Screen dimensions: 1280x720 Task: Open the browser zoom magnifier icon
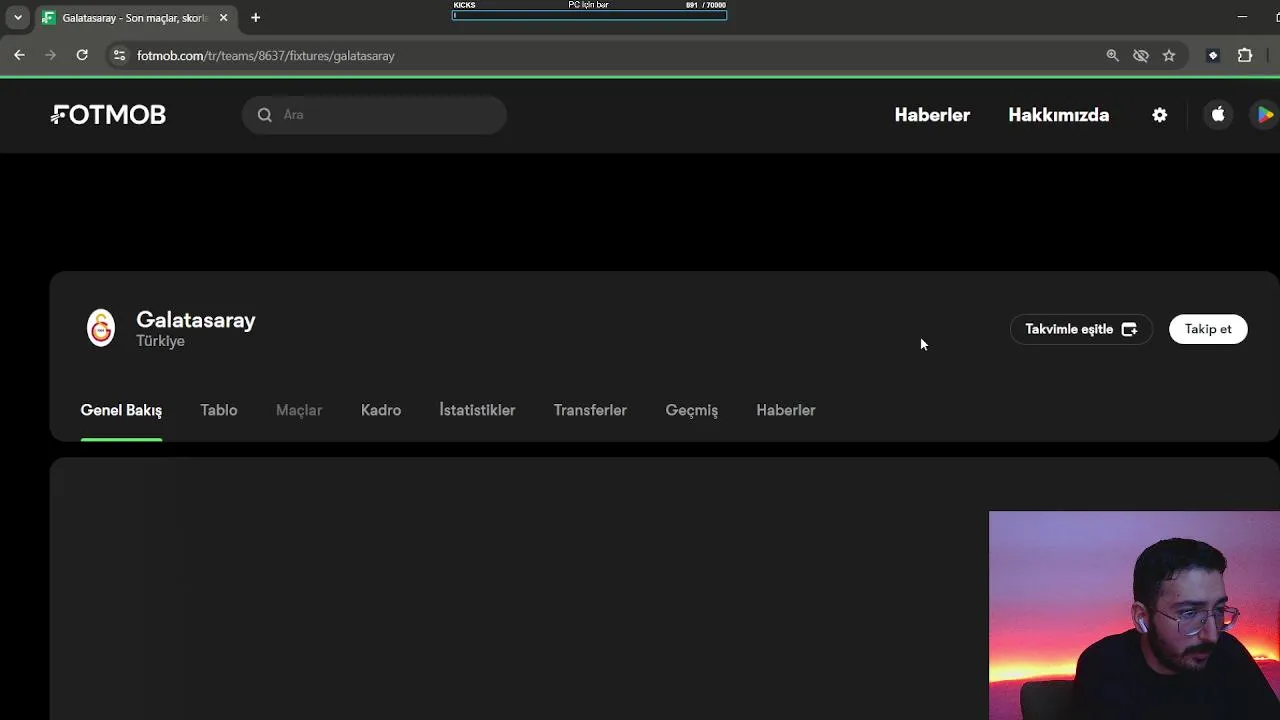(1112, 56)
